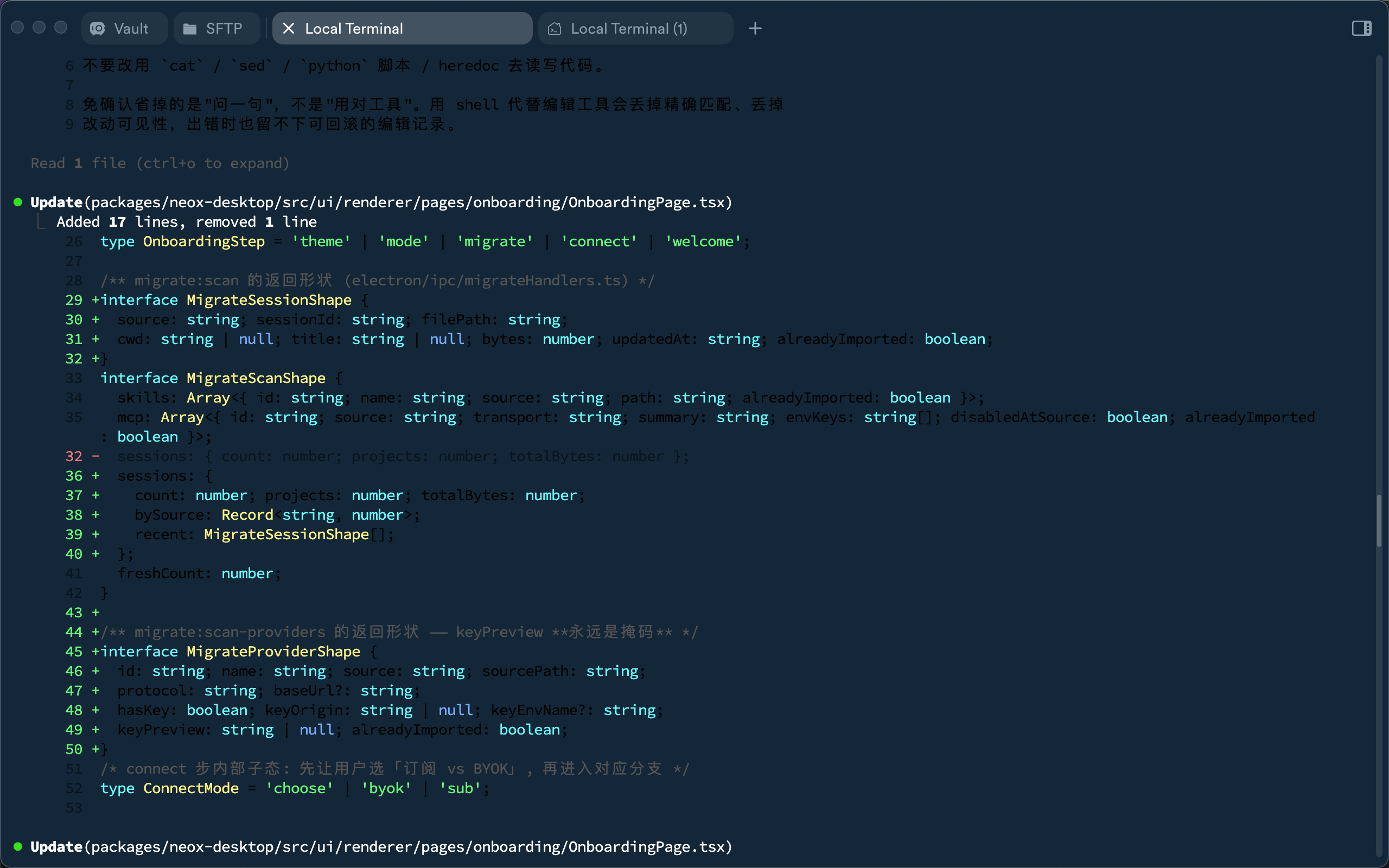Click 'Added 17 lines, removed 1 line' text
This screenshot has height=868, width=1389.
pyautogui.click(x=187, y=221)
